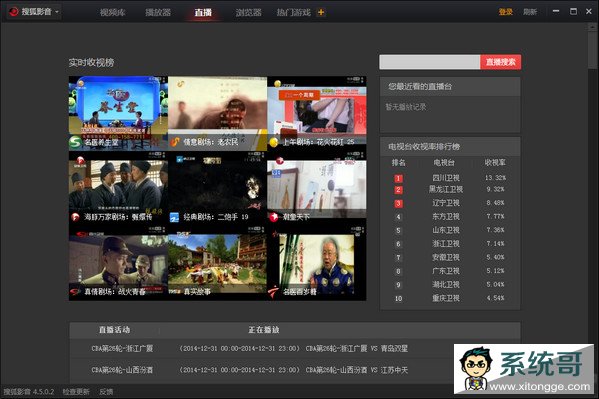Maximize the 搜狐影音 window
This screenshot has width=599, height=399.
[x=573, y=11]
